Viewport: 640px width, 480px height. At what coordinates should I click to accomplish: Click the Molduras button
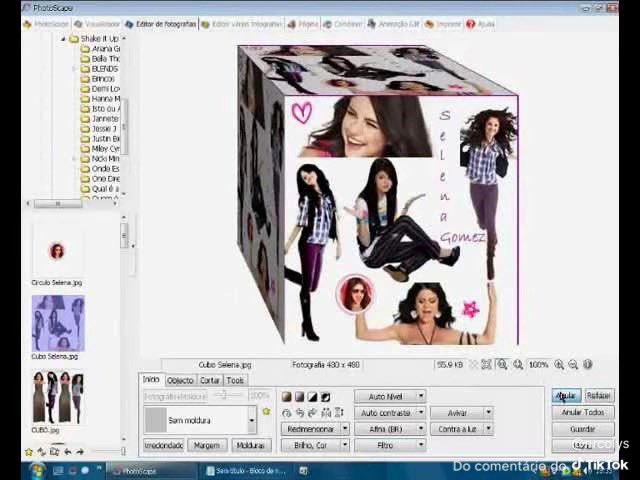pyautogui.click(x=251, y=445)
